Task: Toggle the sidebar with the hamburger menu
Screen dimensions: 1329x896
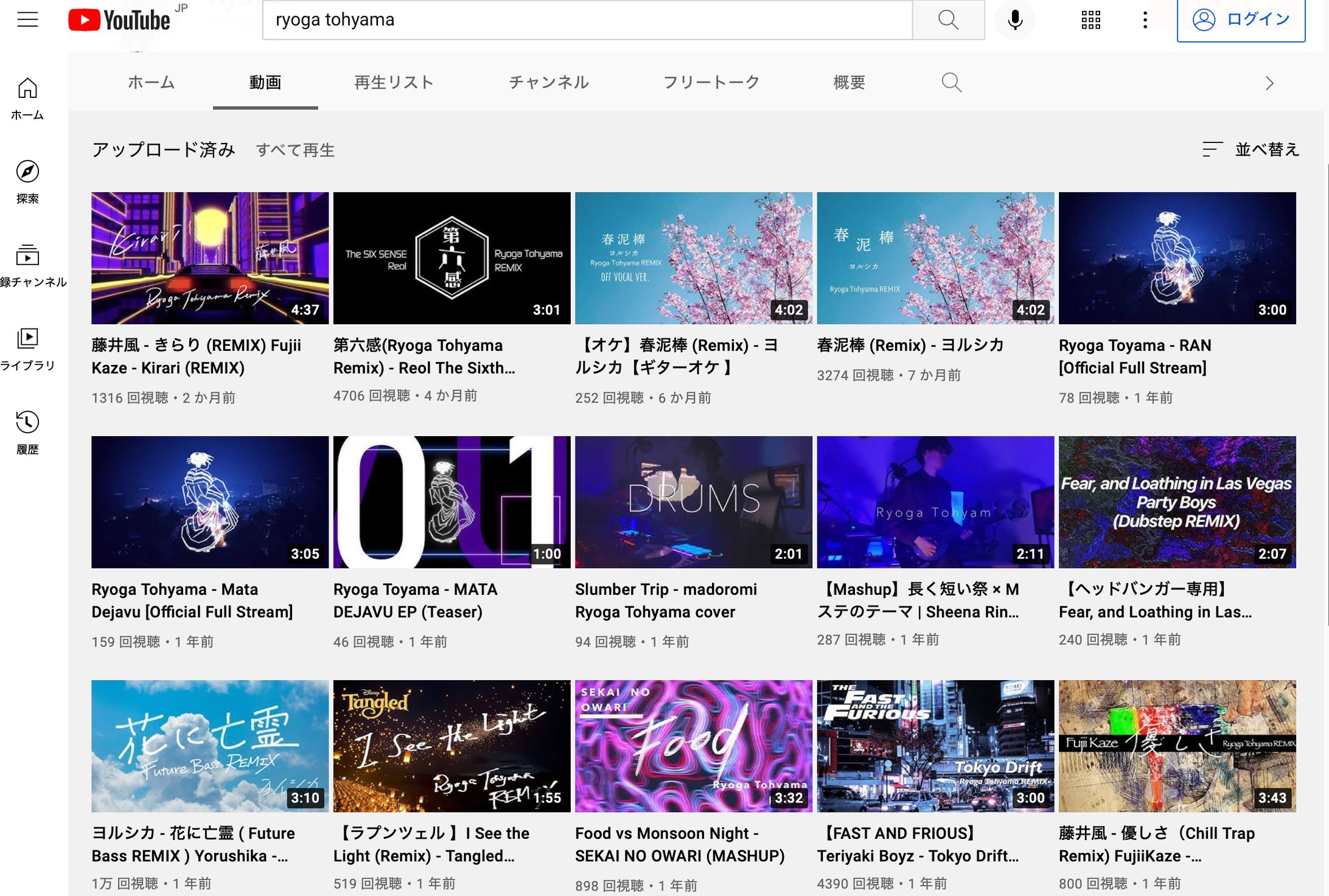Action: coord(29,19)
